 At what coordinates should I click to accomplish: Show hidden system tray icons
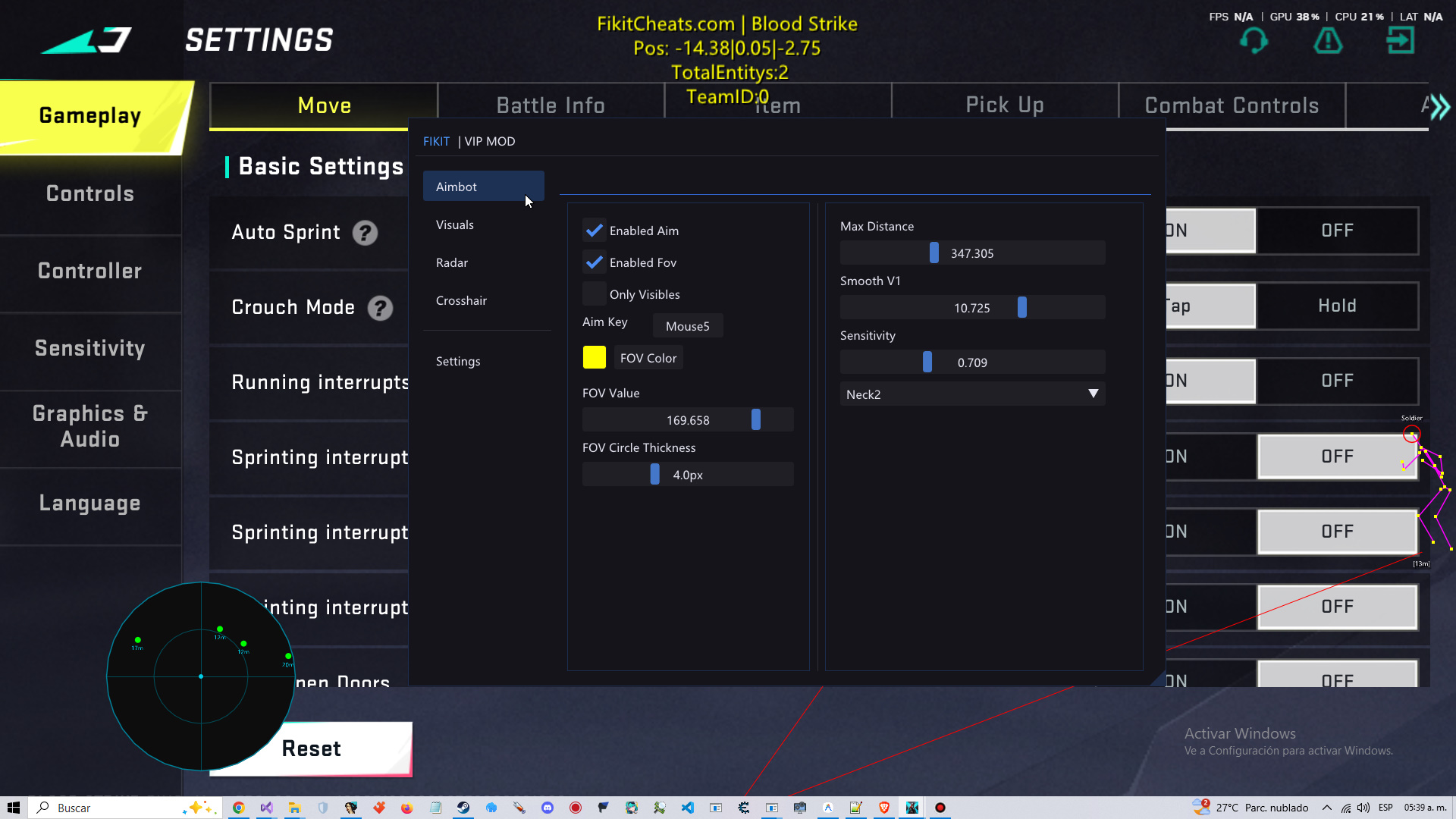[x=1327, y=808]
